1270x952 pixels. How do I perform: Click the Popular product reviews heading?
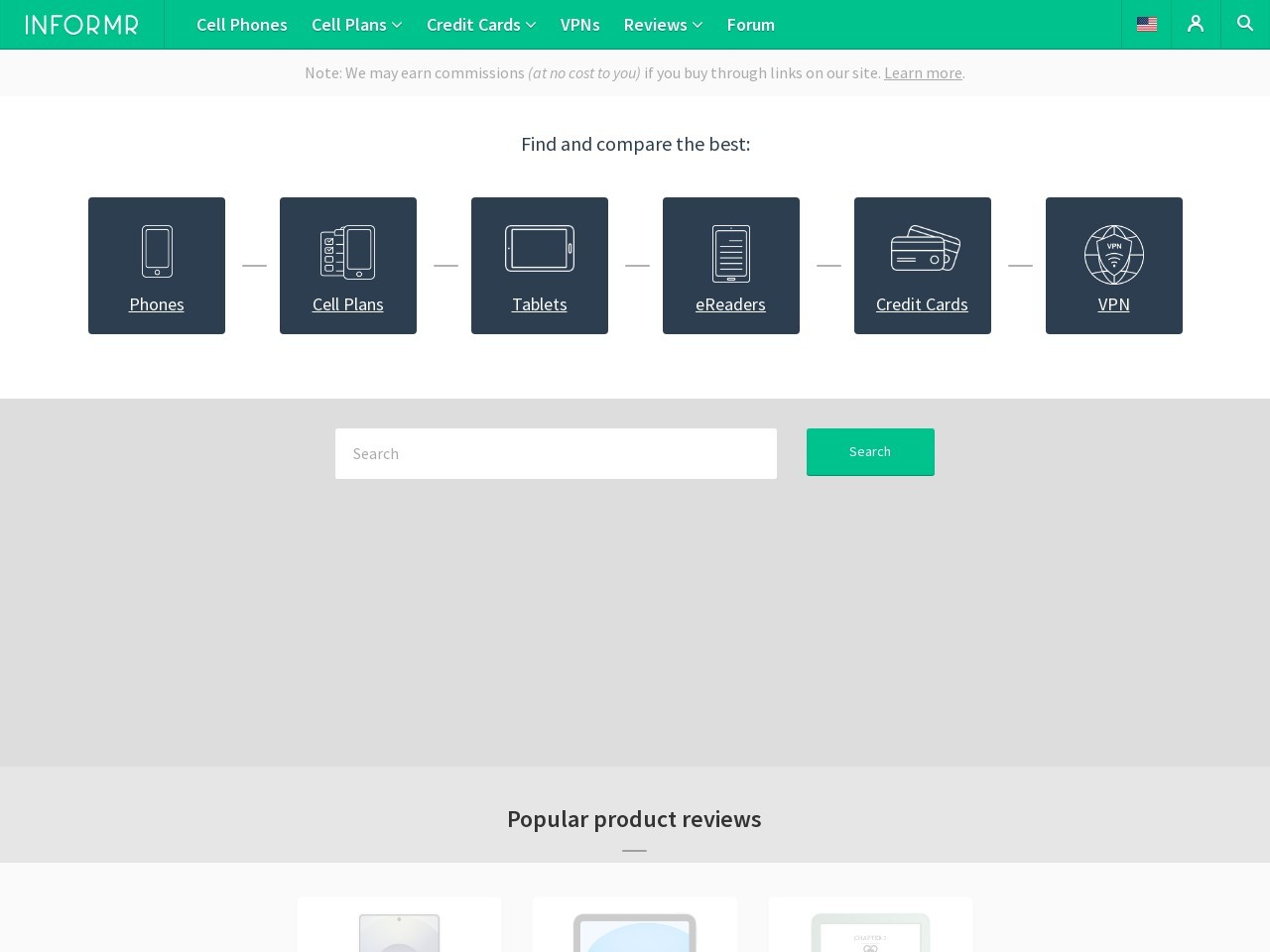(x=634, y=819)
